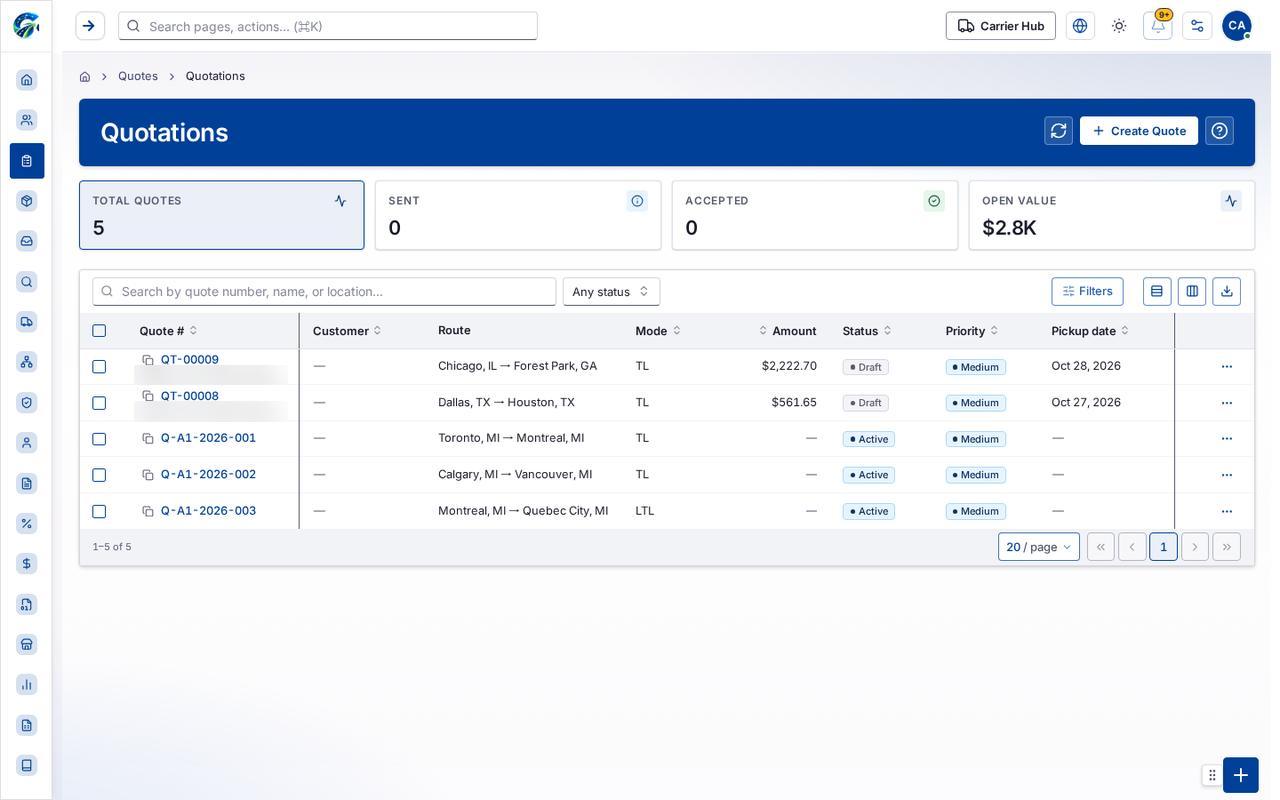Click the refresh quotations icon
Screen dimensions: 1280x800
coord(1058,131)
